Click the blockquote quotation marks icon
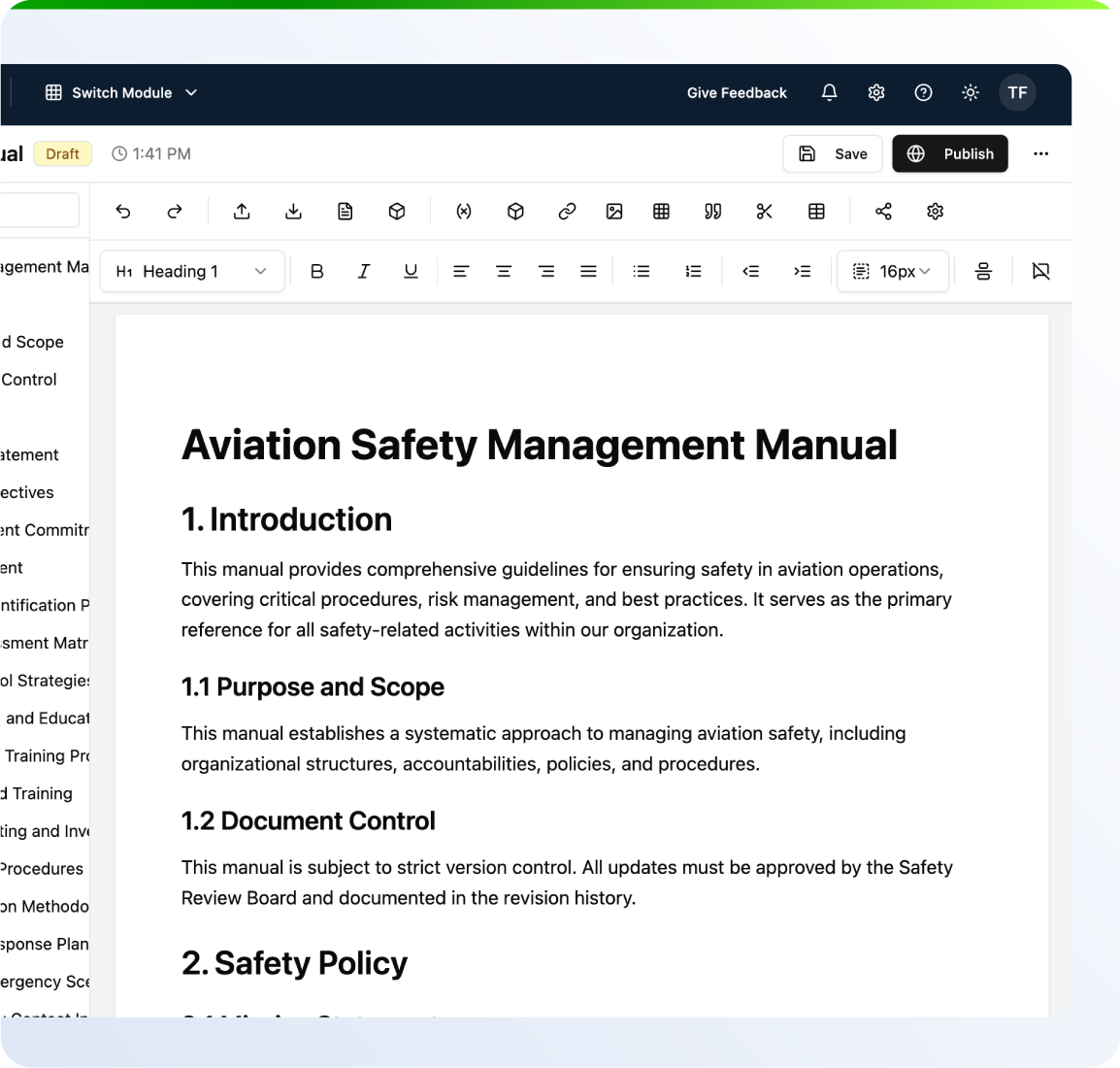 (713, 212)
